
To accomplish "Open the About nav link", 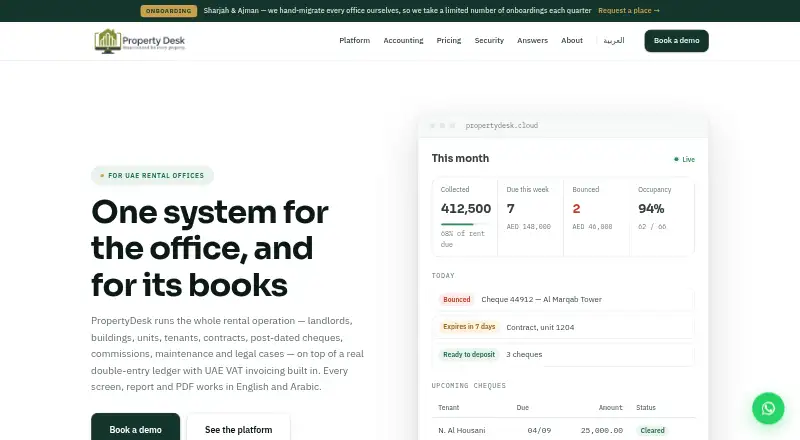I will (x=571, y=40).
